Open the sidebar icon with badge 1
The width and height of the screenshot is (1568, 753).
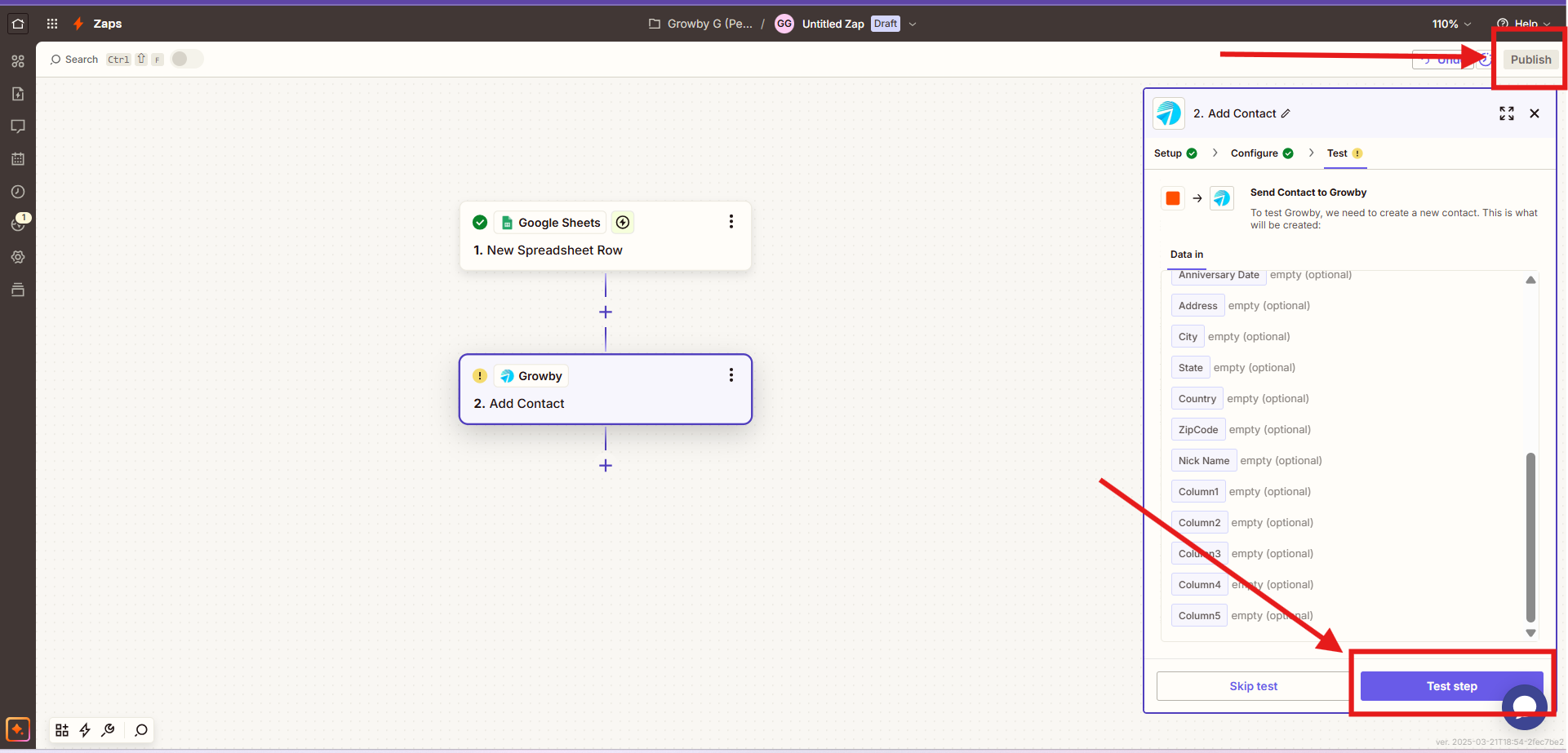pos(18,224)
